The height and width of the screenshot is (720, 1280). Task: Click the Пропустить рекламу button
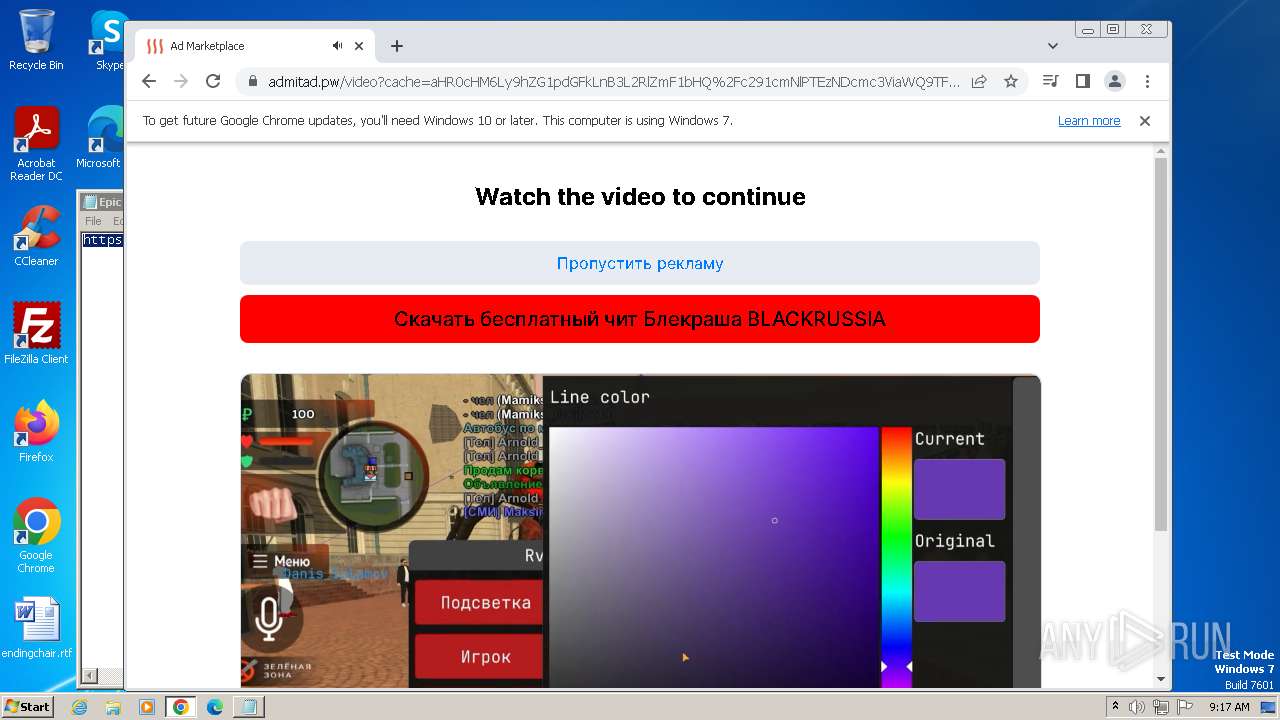640,263
